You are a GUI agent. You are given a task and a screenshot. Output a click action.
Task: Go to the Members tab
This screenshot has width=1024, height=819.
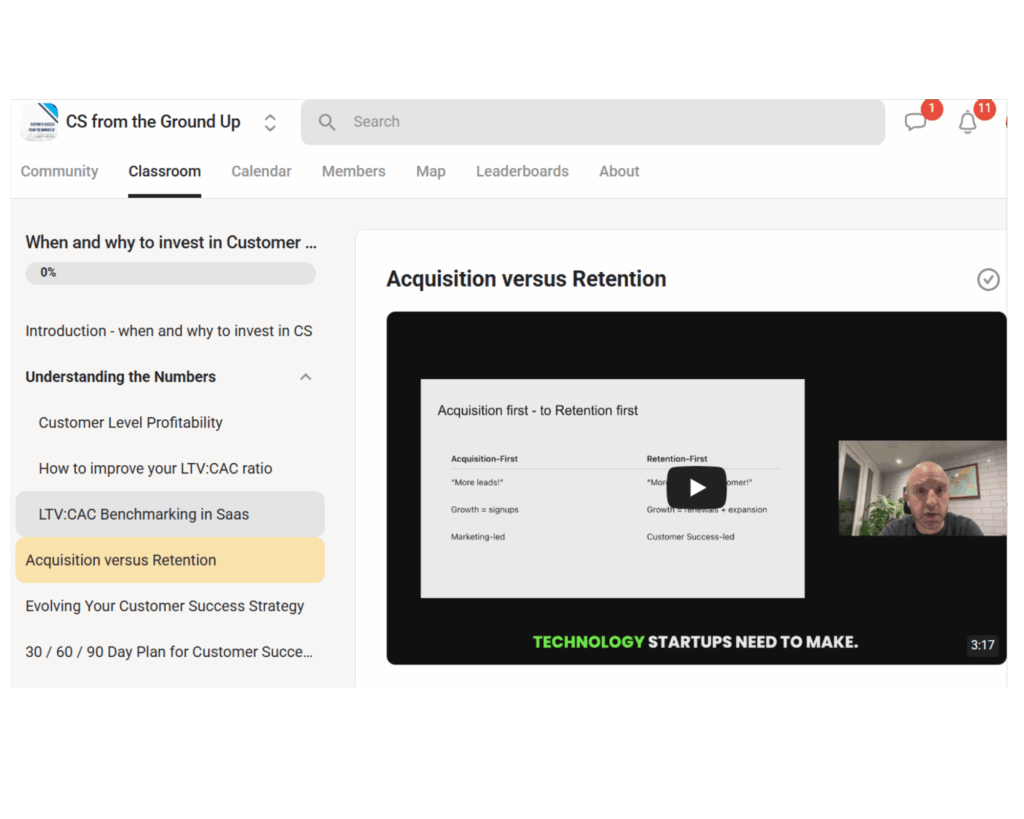pos(353,171)
